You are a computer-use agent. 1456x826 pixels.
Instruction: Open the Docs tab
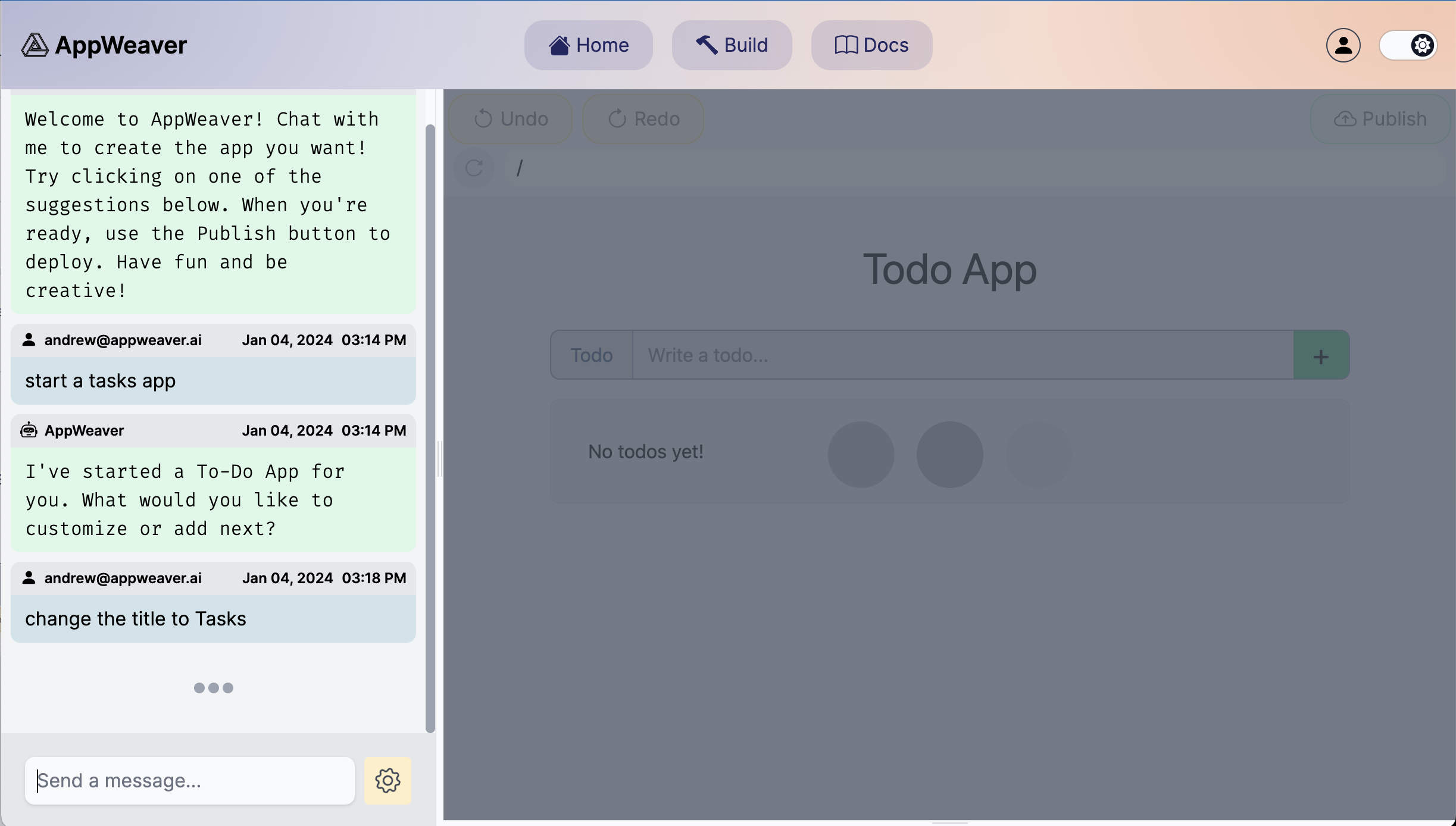(x=871, y=45)
